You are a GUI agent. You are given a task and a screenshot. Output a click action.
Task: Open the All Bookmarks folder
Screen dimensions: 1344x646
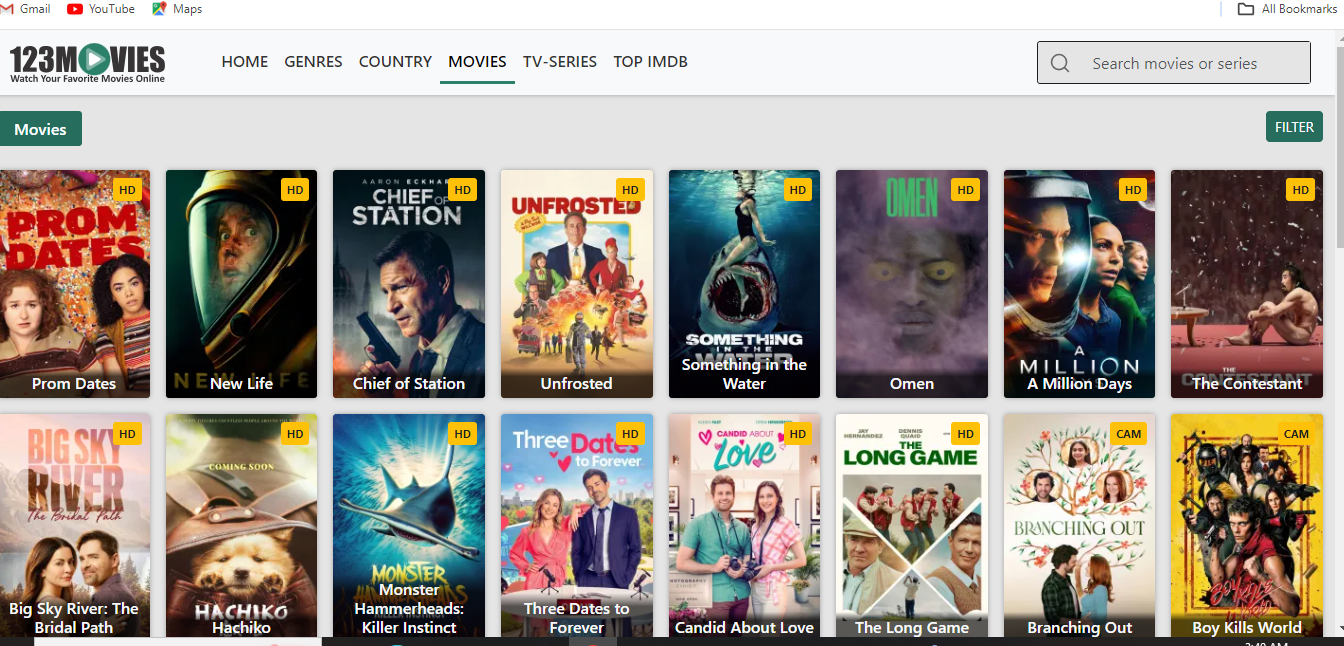pyautogui.click(x=1287, y=9)
